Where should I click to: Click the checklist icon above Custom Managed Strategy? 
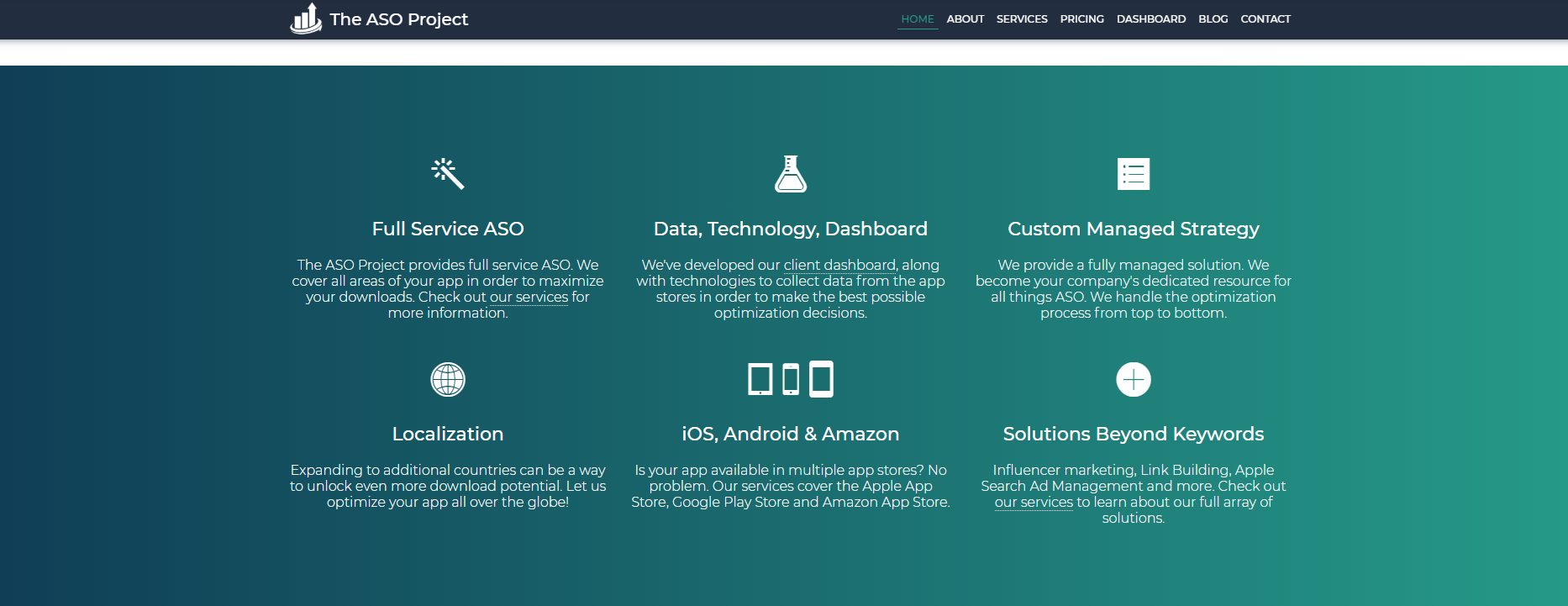[x=1133, y=174]
